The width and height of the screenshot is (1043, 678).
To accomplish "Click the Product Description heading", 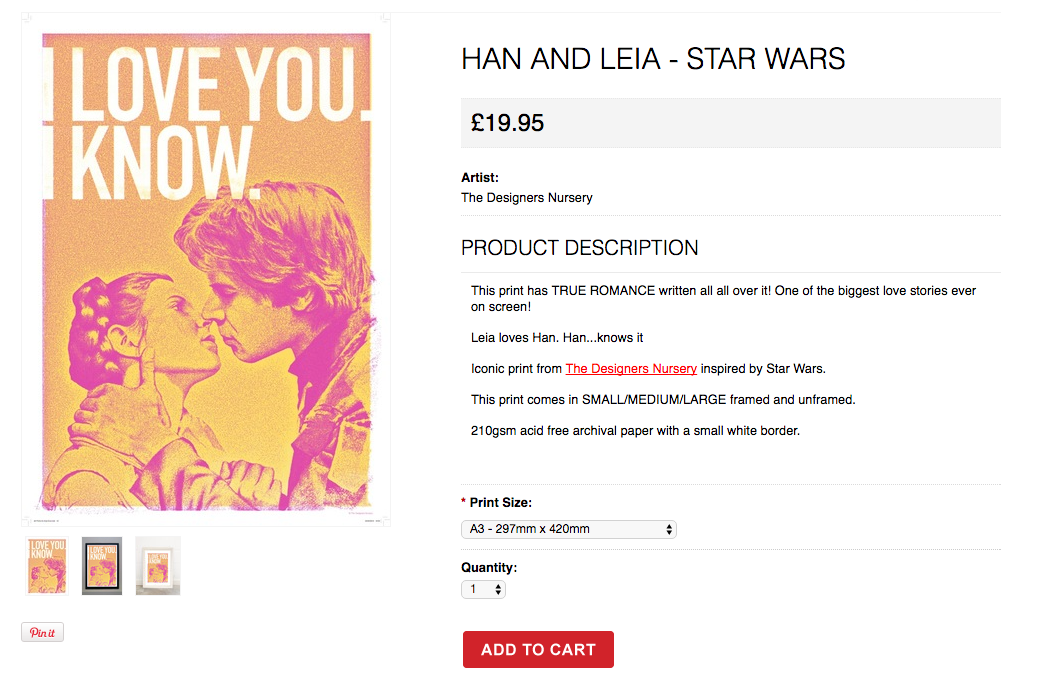I will pyautogui.click(x=580, y=248).
